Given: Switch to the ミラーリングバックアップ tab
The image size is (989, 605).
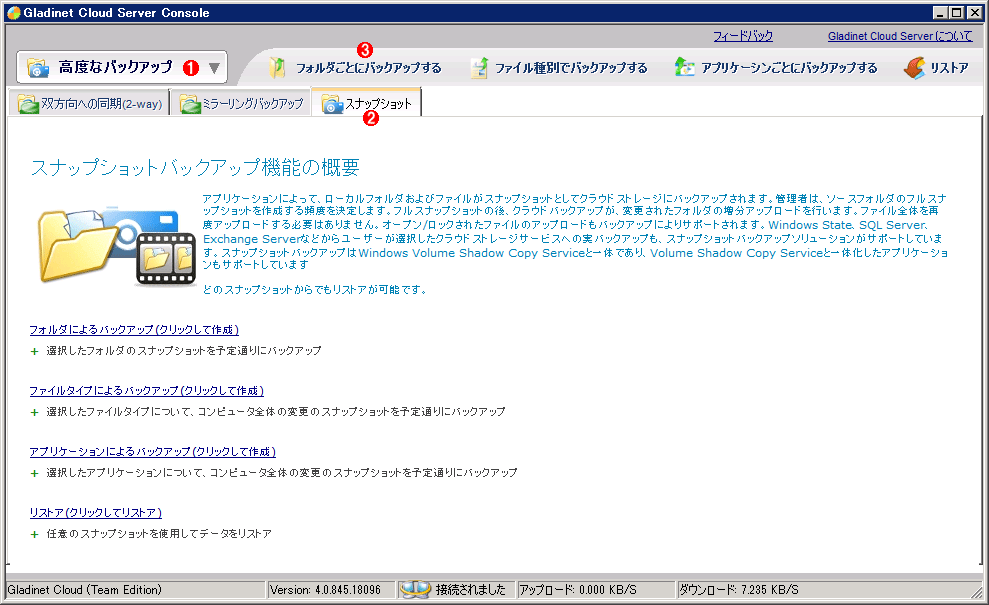Looking at the screenshot, I should coord(241,103).
